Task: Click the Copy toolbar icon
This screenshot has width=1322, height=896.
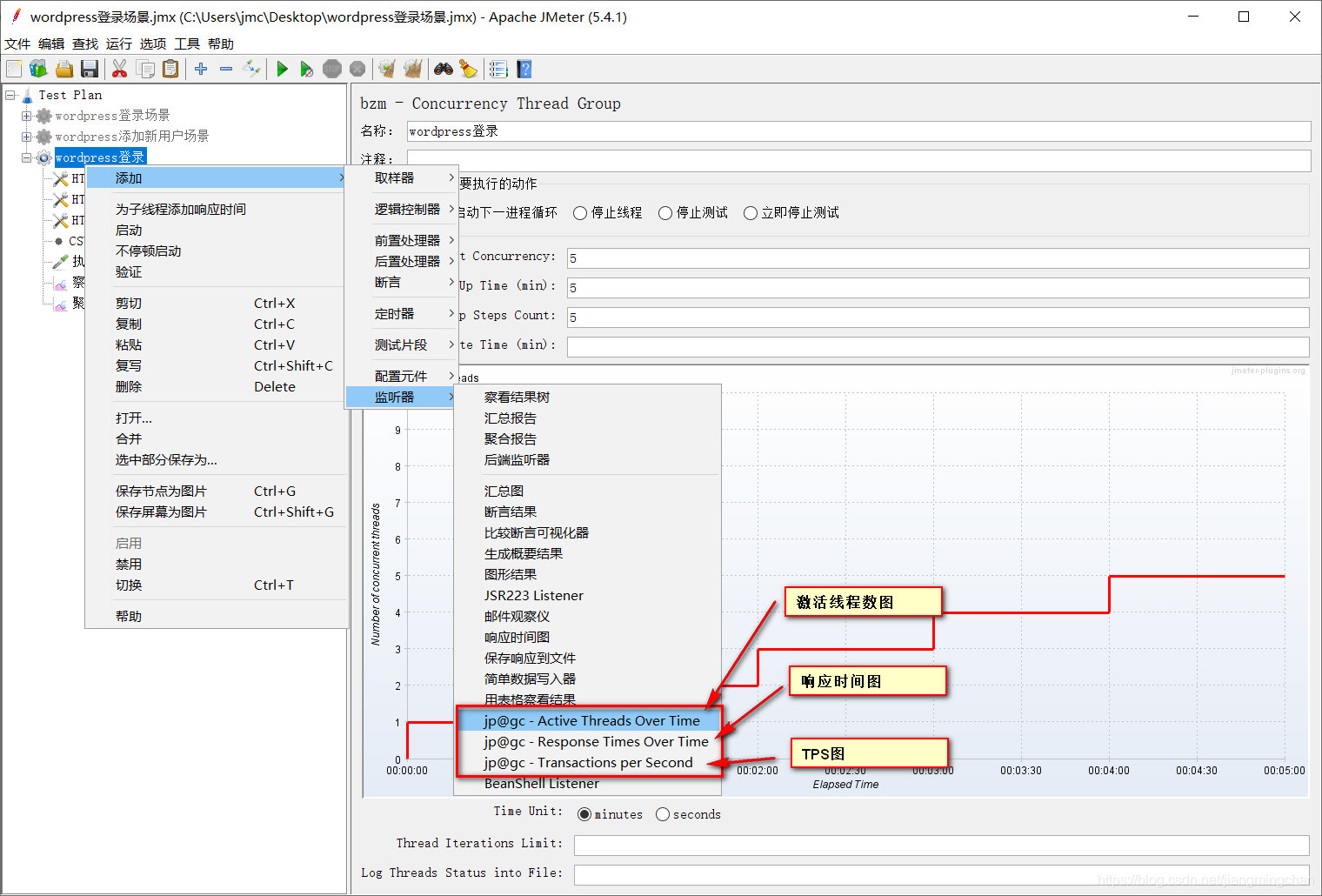Action: (x=145, y=69)
